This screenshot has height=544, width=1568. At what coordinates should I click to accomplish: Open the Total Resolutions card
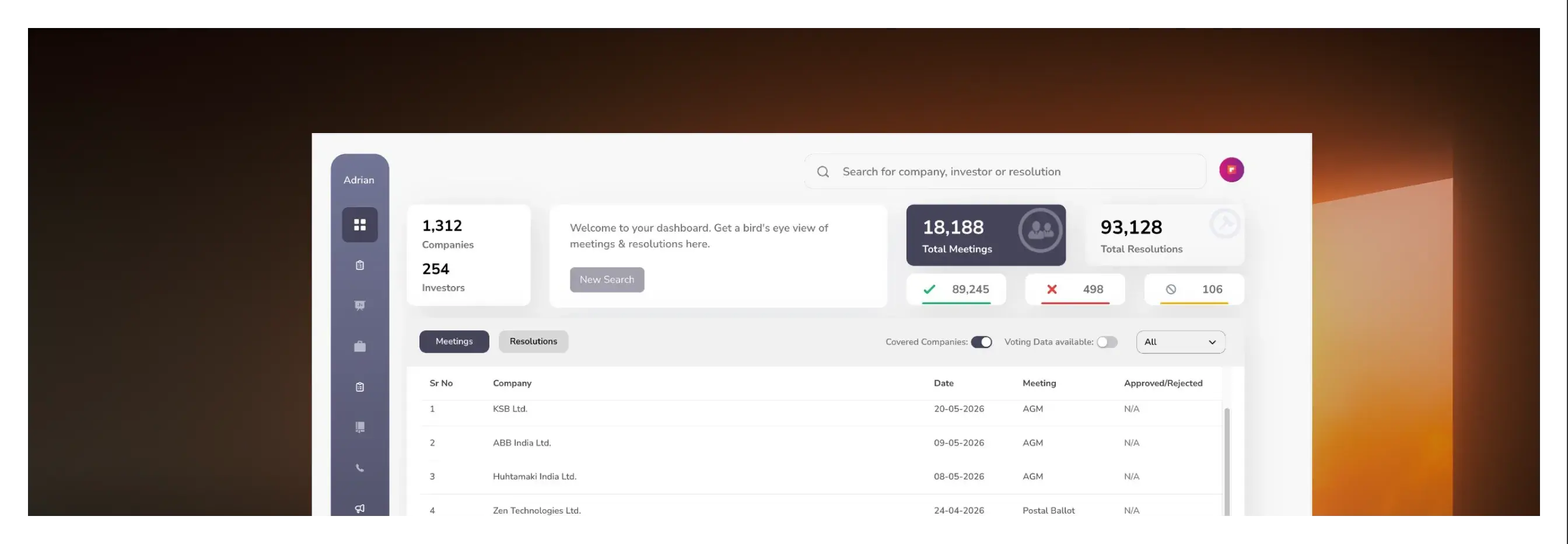point(1165,235)
